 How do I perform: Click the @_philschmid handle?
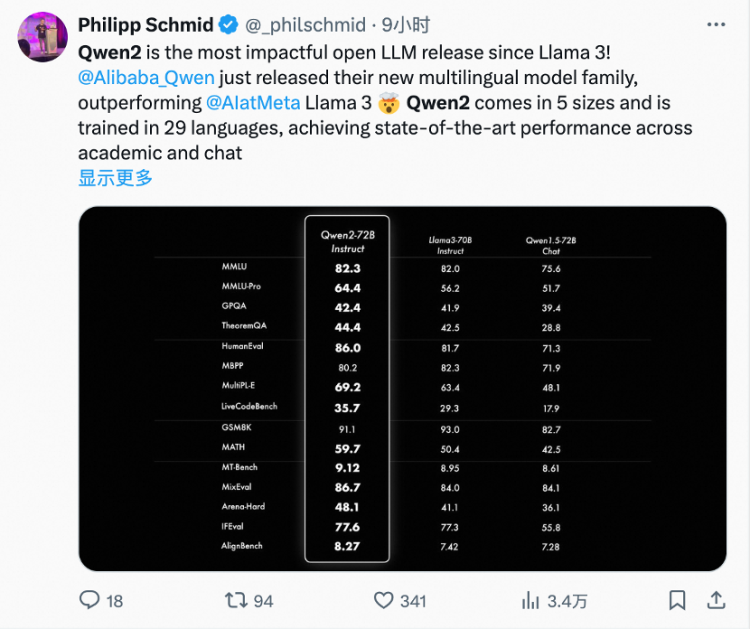(296, 26)
